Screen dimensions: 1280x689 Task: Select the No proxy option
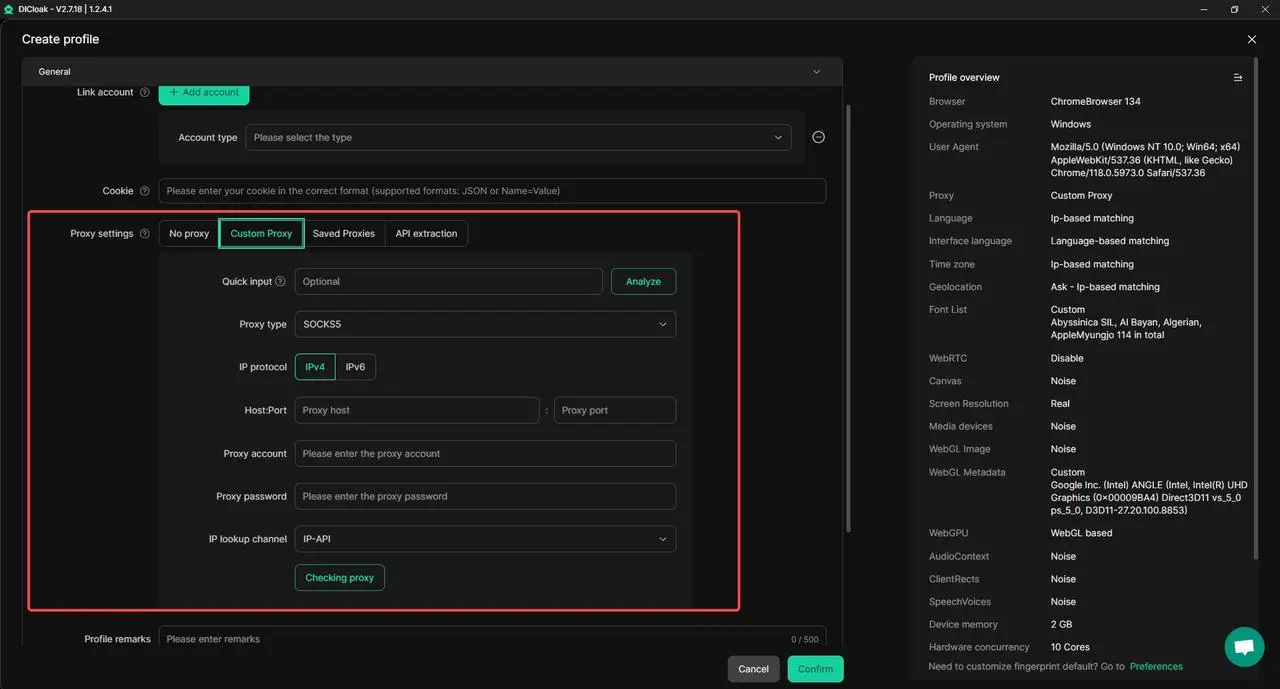[189, 234]
